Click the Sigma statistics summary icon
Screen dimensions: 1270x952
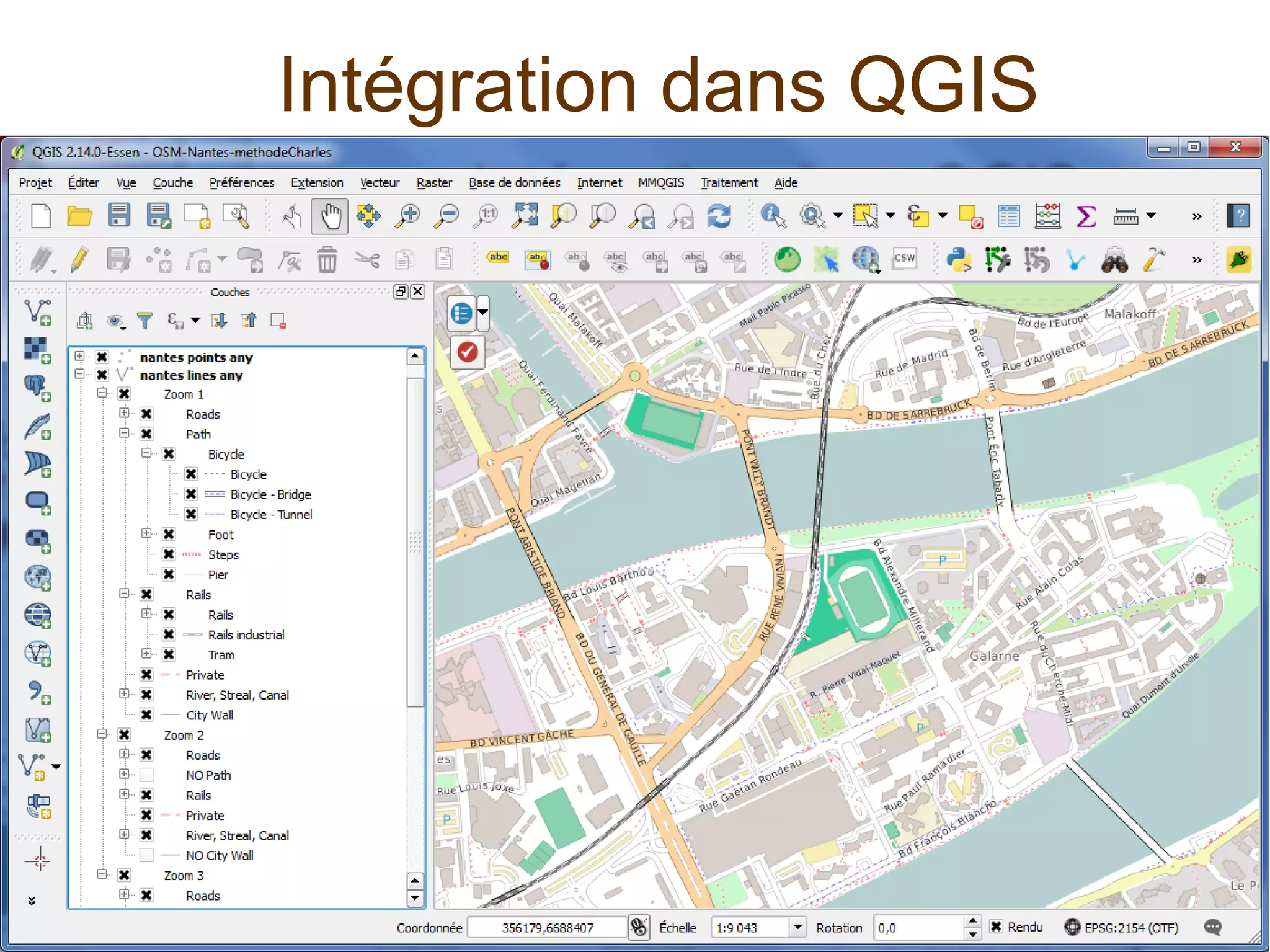[x=1086, y=216]
